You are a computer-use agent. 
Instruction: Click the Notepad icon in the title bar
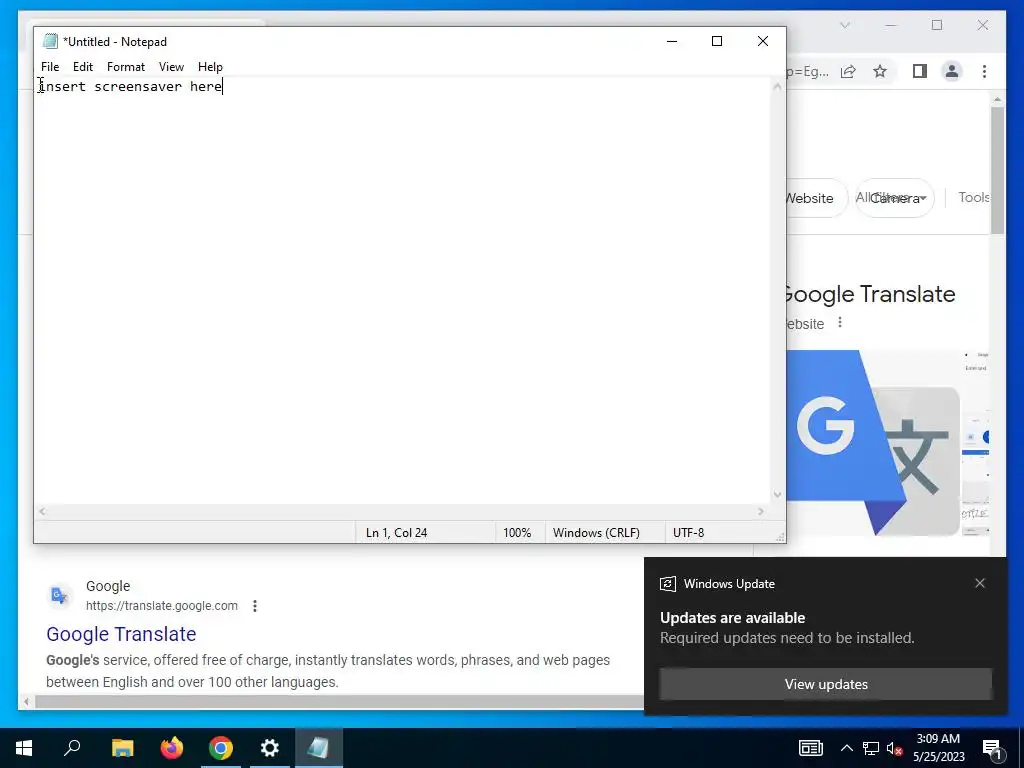pyautogui.click(x=50, y=41)
